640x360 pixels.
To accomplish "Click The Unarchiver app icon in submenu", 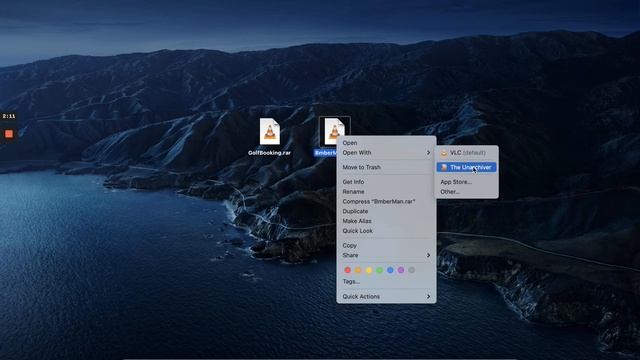I will (444, 167).
